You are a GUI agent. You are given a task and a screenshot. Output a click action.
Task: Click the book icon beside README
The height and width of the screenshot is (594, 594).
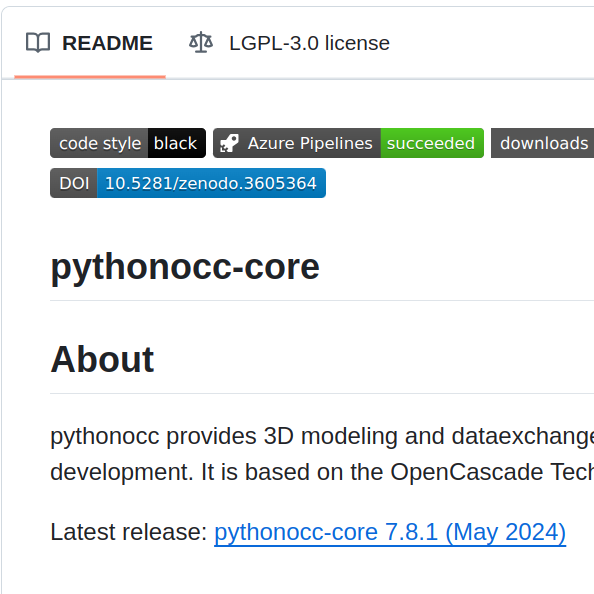click(38, 42)
